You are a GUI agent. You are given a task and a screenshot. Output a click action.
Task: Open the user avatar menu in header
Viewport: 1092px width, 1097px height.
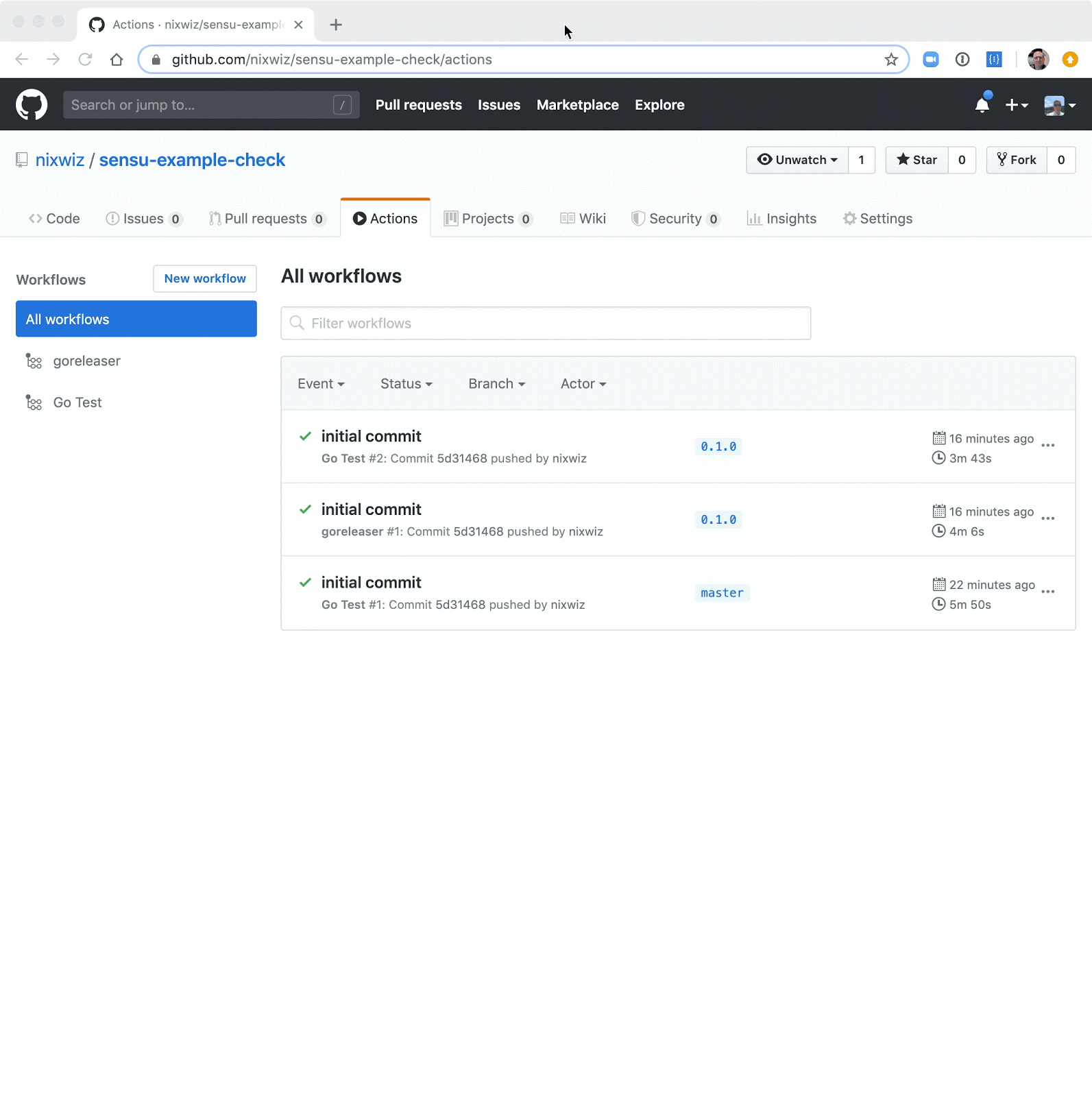[x=1060, y=105]
